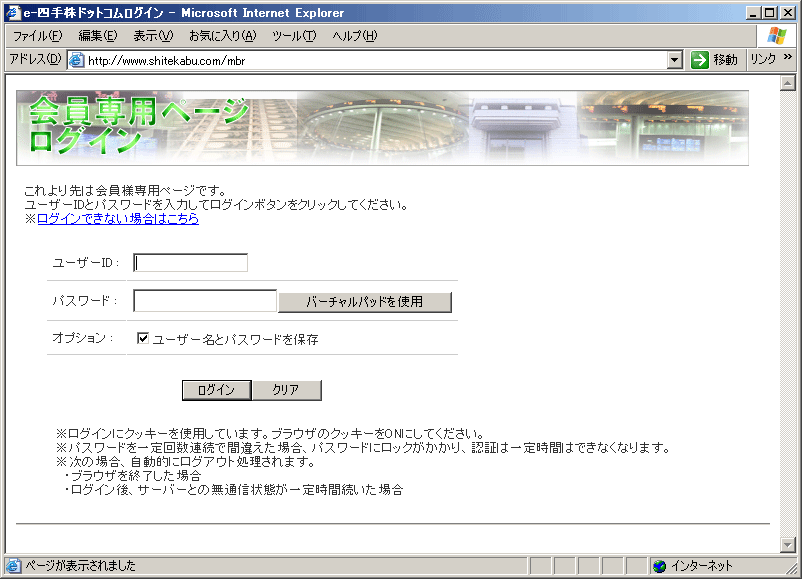Viewport: 802px width, 579px height.
Task: Open the ツール(T) tools menu
Action: coord(294,36)
